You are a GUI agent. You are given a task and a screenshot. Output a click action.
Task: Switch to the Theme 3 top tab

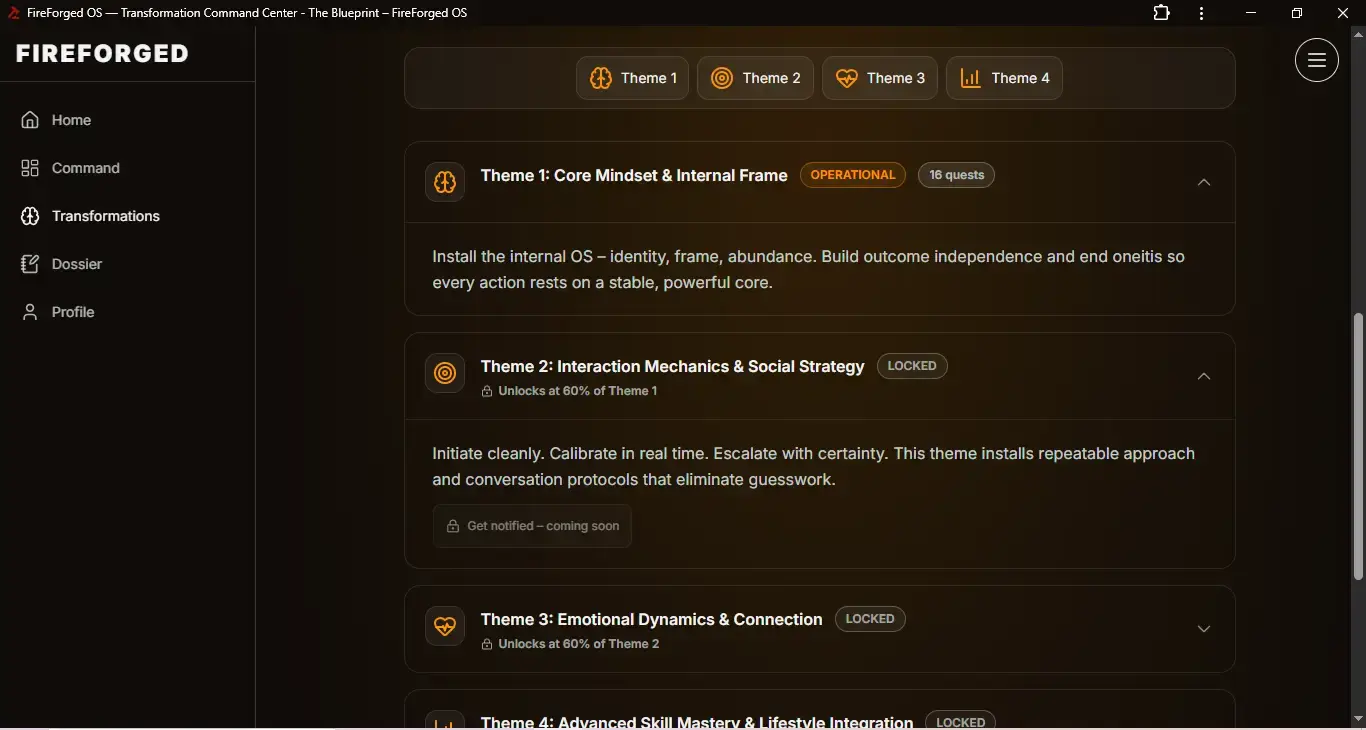879,78
